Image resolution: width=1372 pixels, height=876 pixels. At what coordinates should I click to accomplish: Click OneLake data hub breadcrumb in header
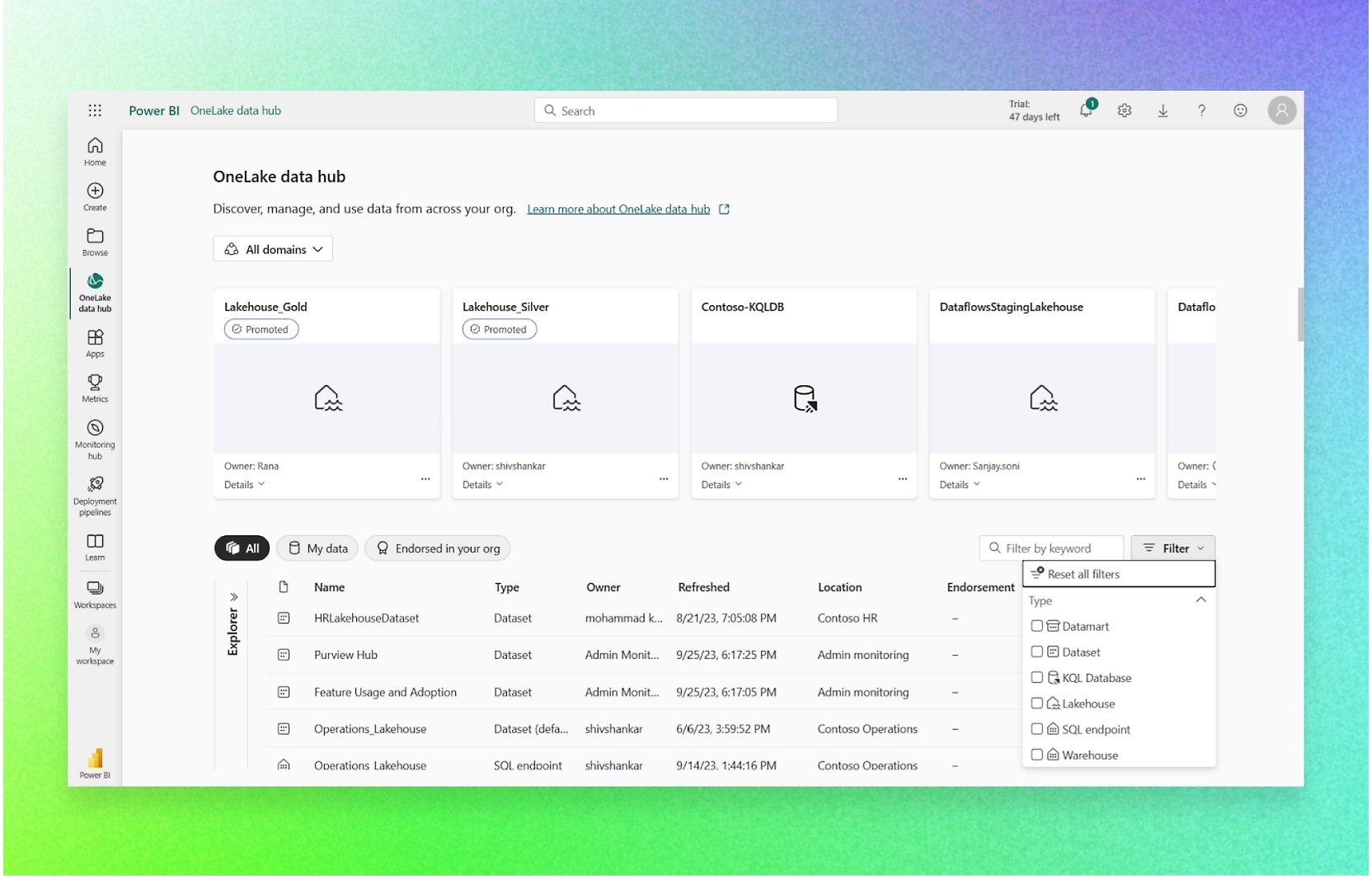pyautogui.click(x=236, y=111)
